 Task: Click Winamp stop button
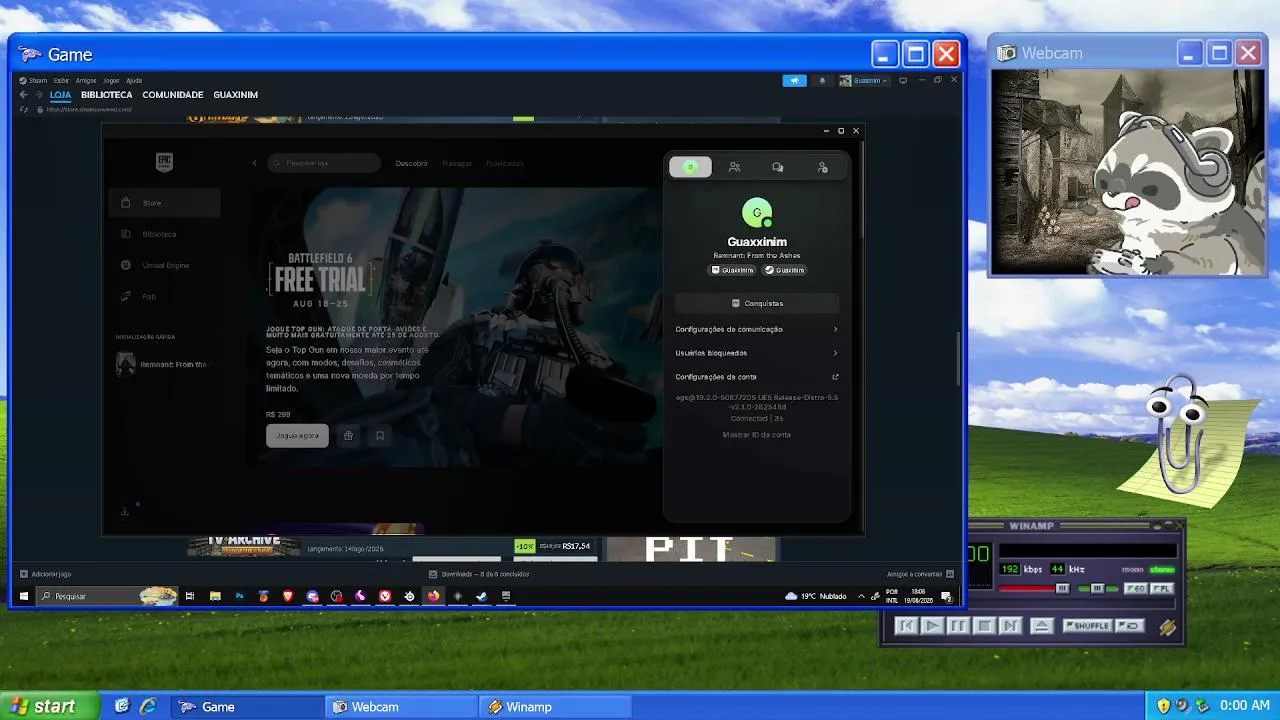click(x=984, y=626)
